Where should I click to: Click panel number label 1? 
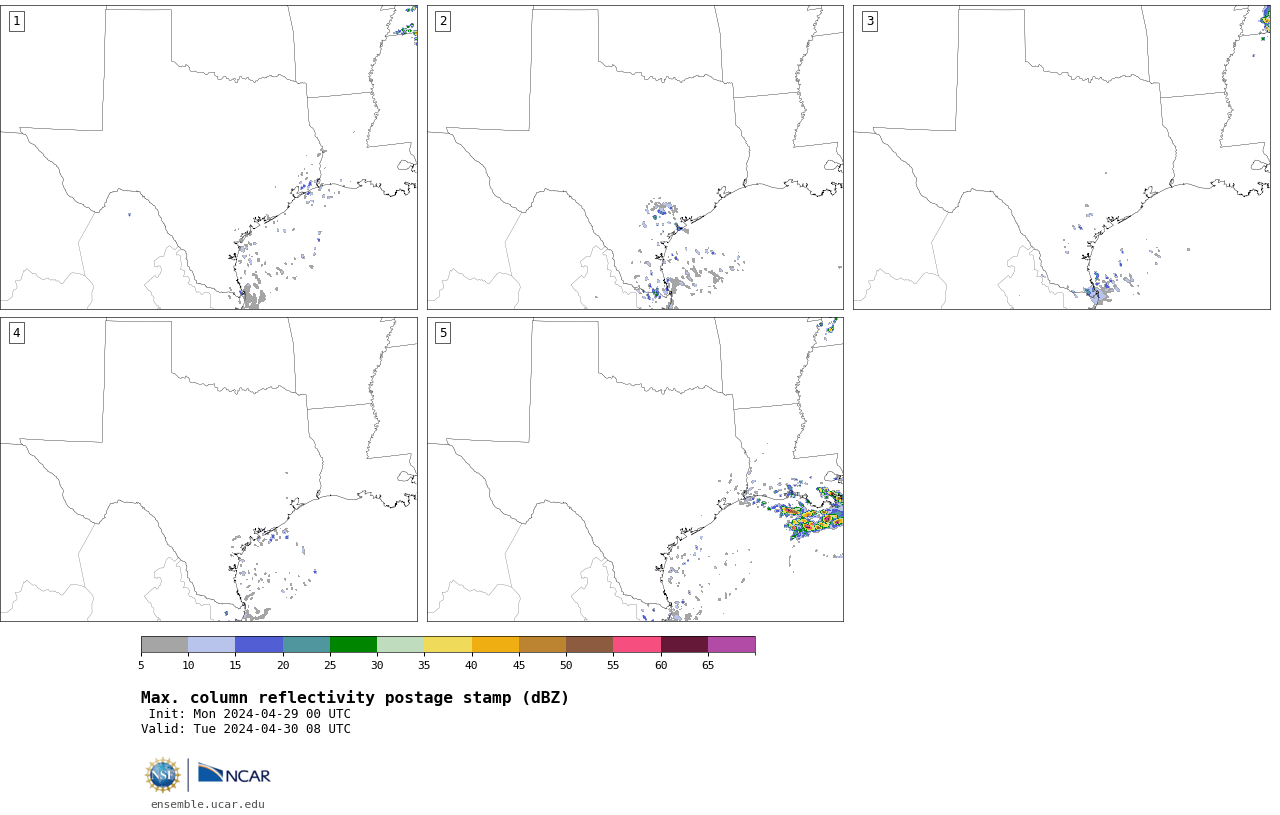click(17, 21)
